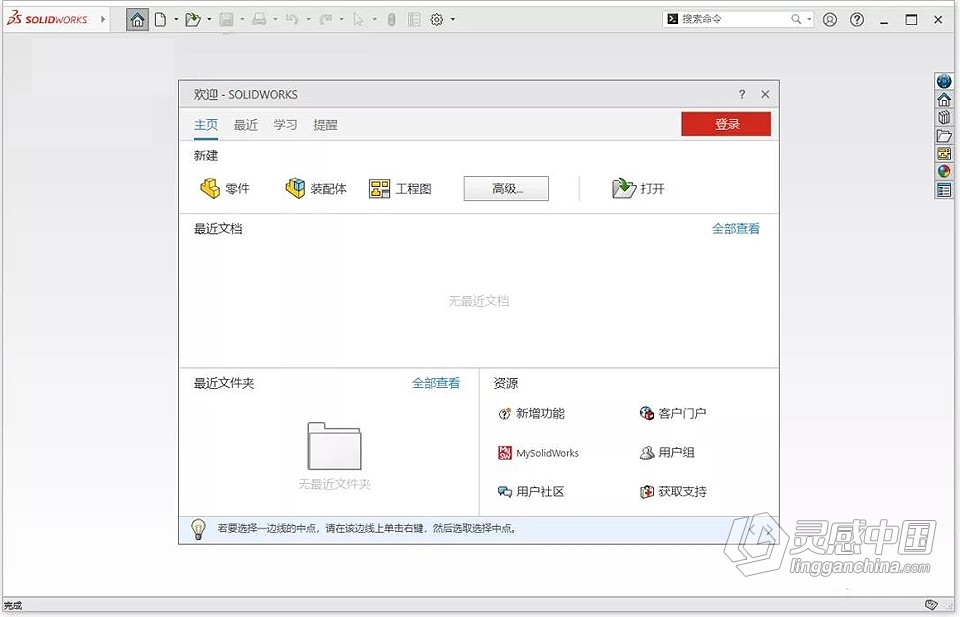The image size is (960, 617).
Task: Expand the Undo dropdown arrow
Action: tap(309, 20)
